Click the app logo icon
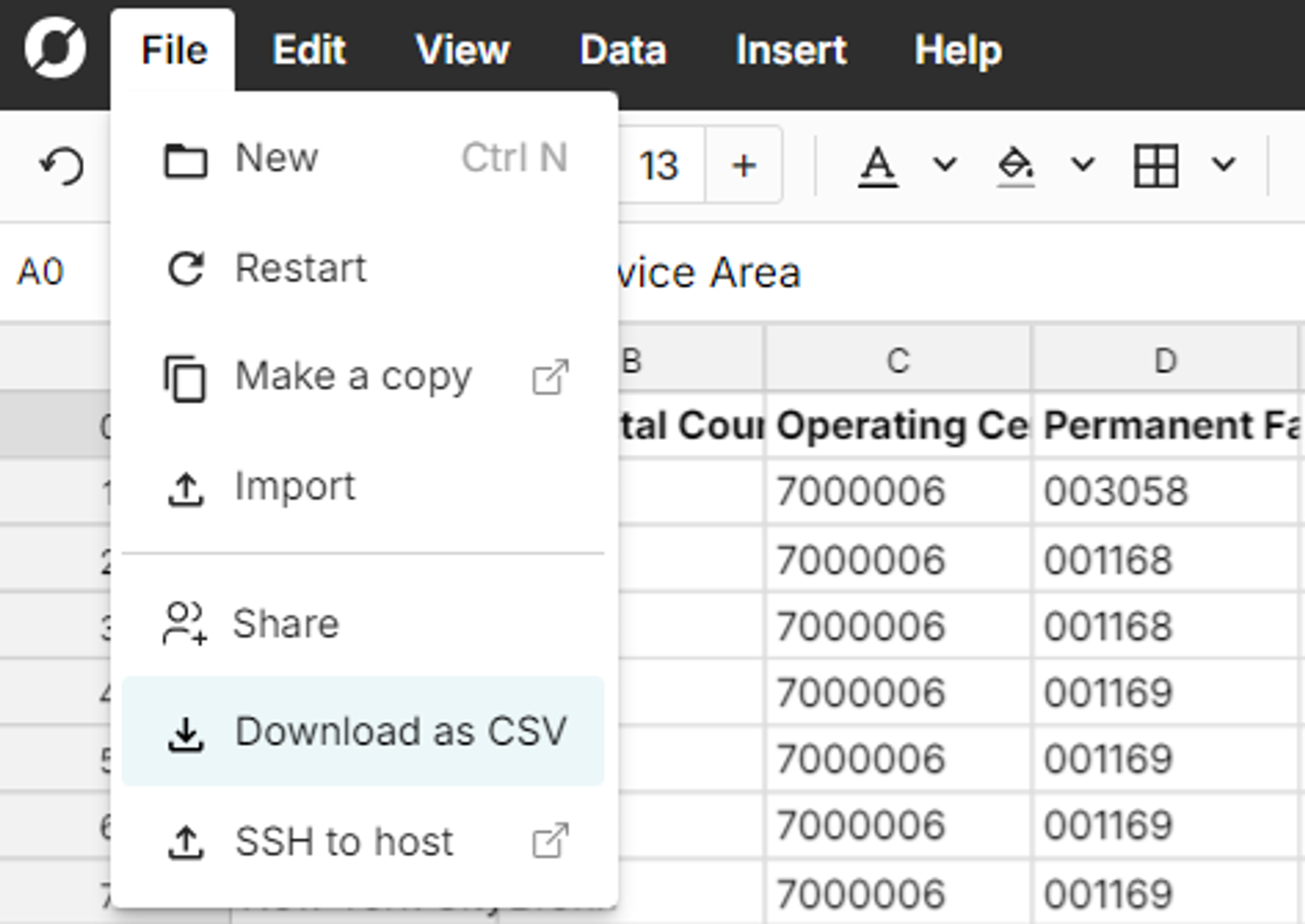Screen dimensions: 1305x924 tap(55, 48)
